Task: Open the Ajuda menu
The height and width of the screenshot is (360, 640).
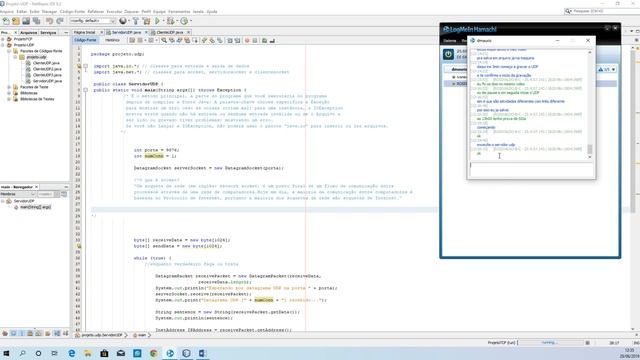Action: coord(212,11)
